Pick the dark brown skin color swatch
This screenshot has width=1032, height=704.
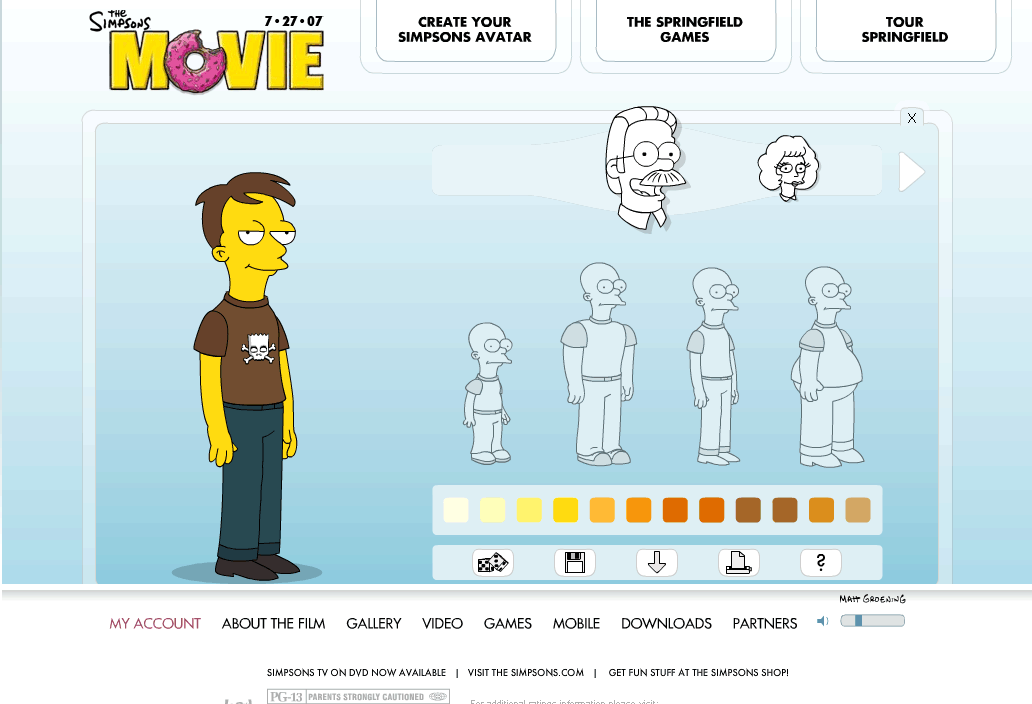pyautogui.click(x=748, y=510)
